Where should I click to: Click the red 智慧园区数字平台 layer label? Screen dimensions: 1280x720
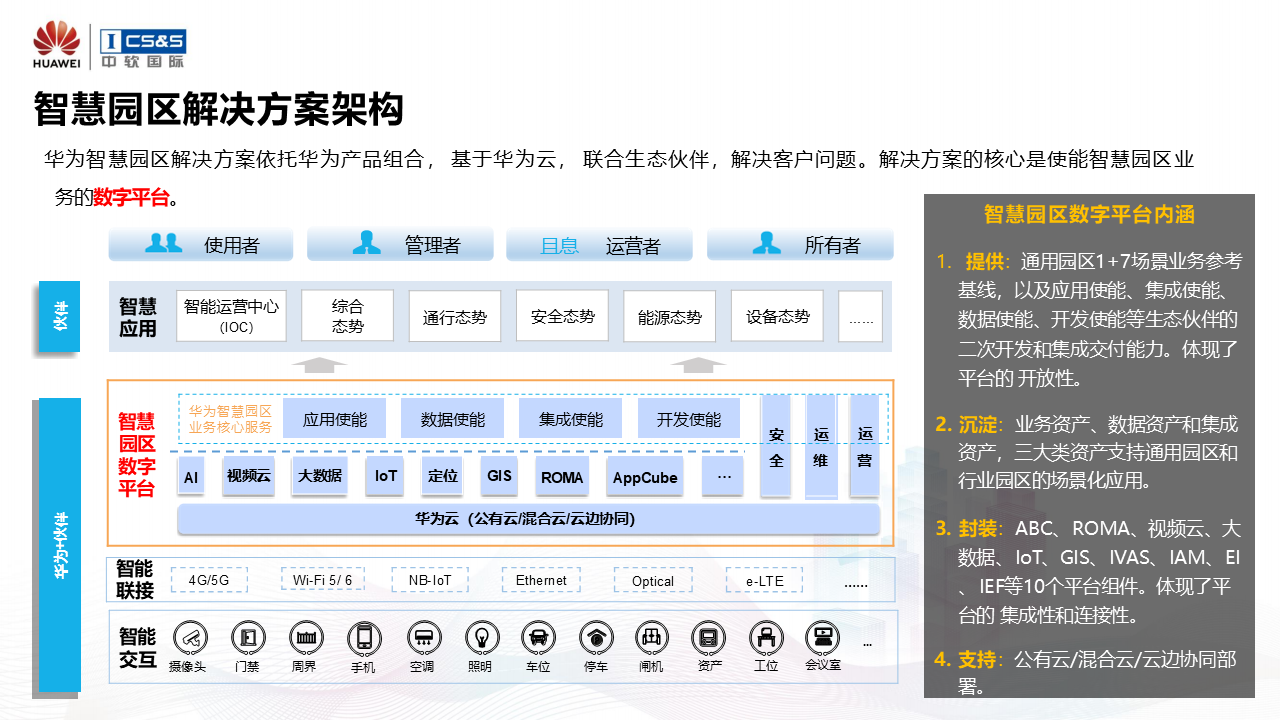pyautogui.click(x=137, y=455)
